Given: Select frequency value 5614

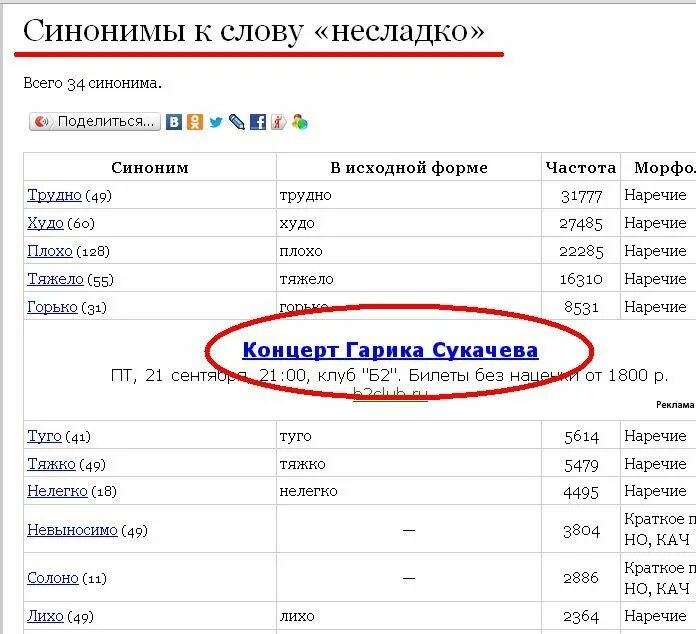Looking at the screenshot, I should pyautogui.click(x=581, y=437).
